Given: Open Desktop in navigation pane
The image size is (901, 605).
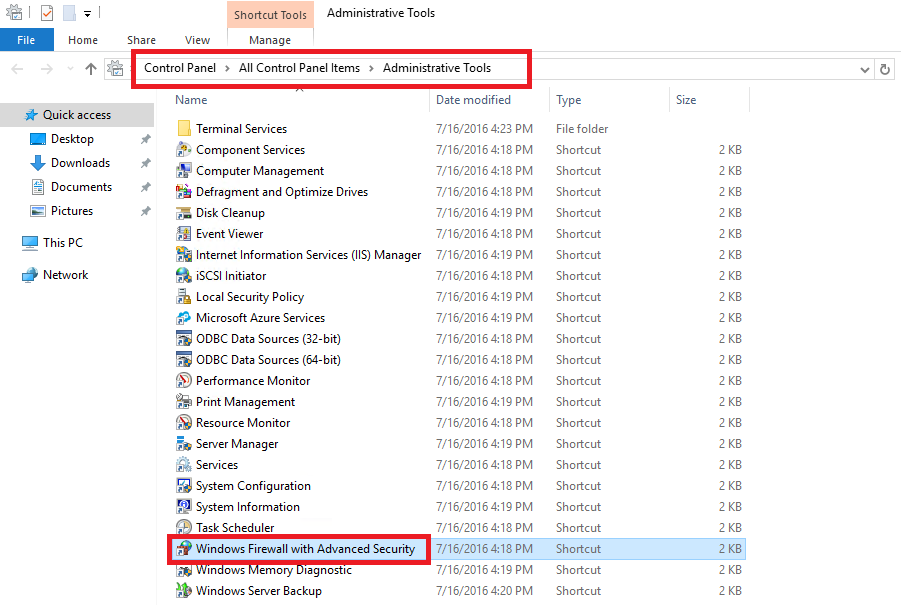Looking at the screenshot, I should coord(72,138).
